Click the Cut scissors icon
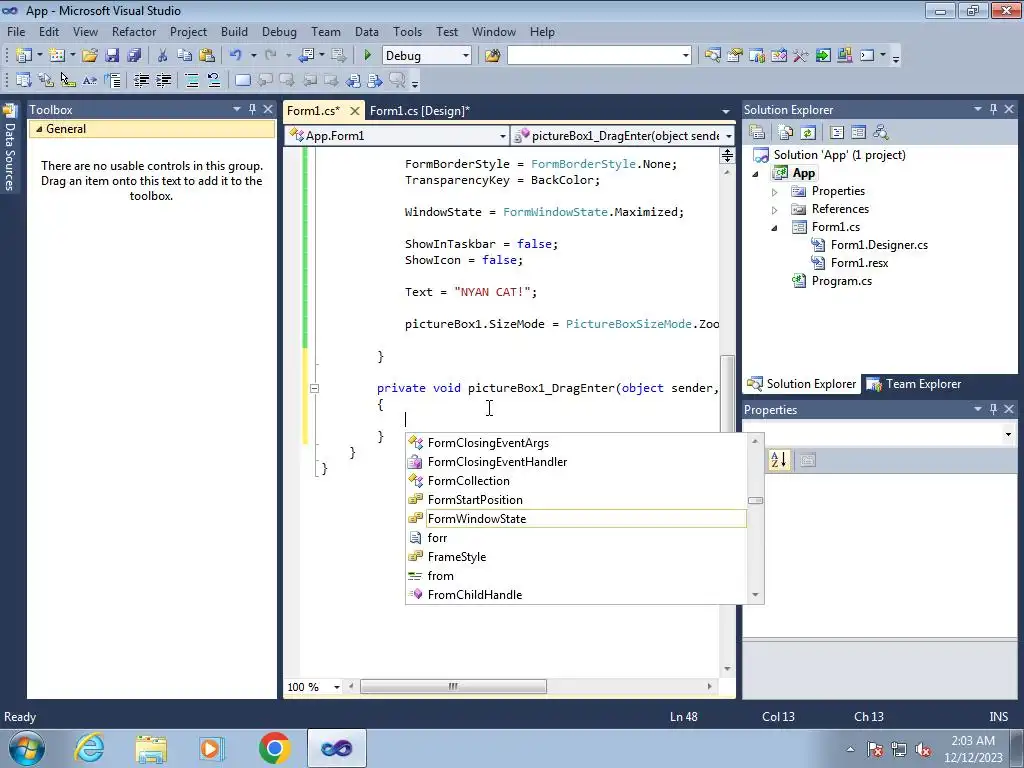 coord(163,56)
